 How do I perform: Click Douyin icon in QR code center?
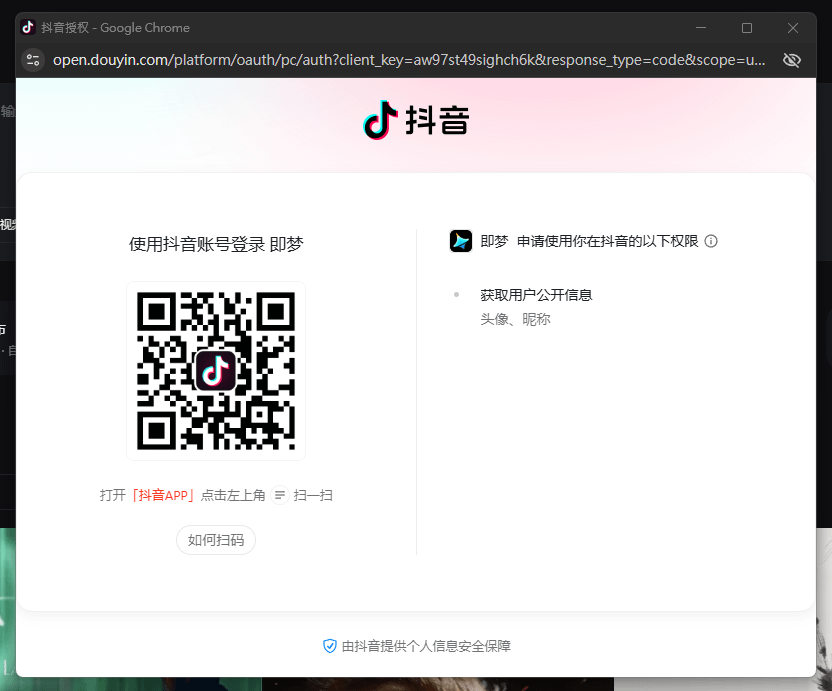pos(216,371)
